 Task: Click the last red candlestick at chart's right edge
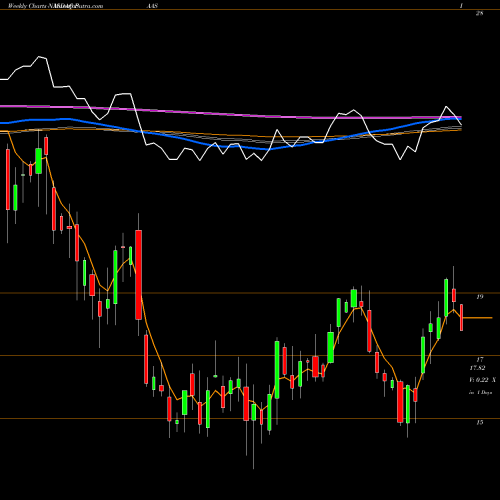pos(461,317)
